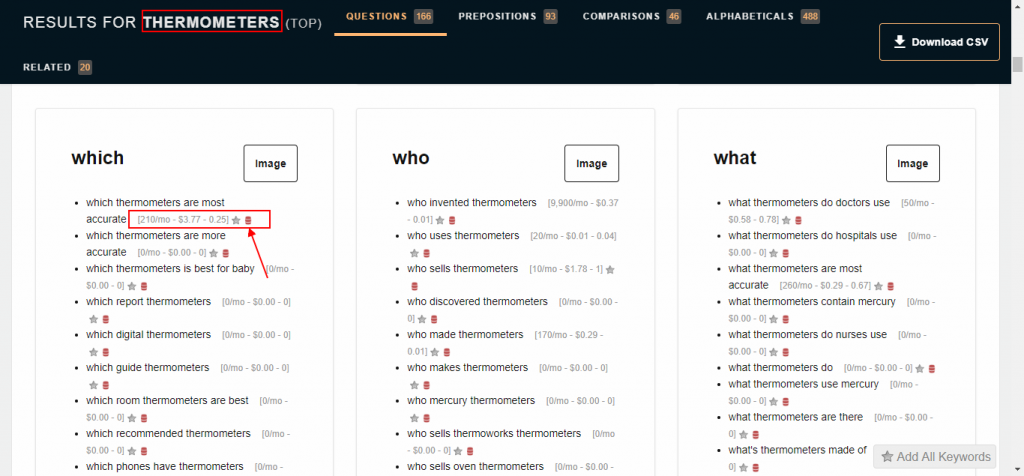The image size is (1024, 476).
Task: Star 'what thermometers contain mercury' keyword
Action: [746, 319]
